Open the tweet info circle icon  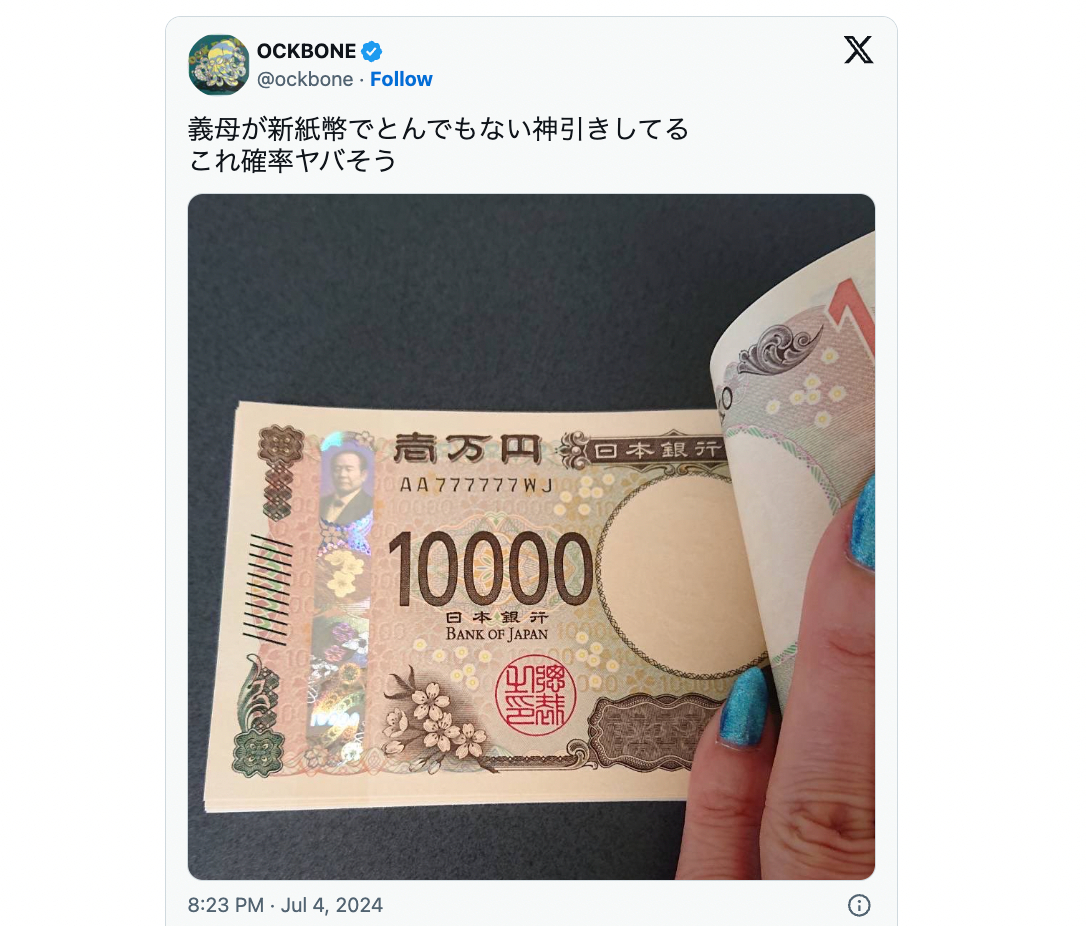coord(859,905)
